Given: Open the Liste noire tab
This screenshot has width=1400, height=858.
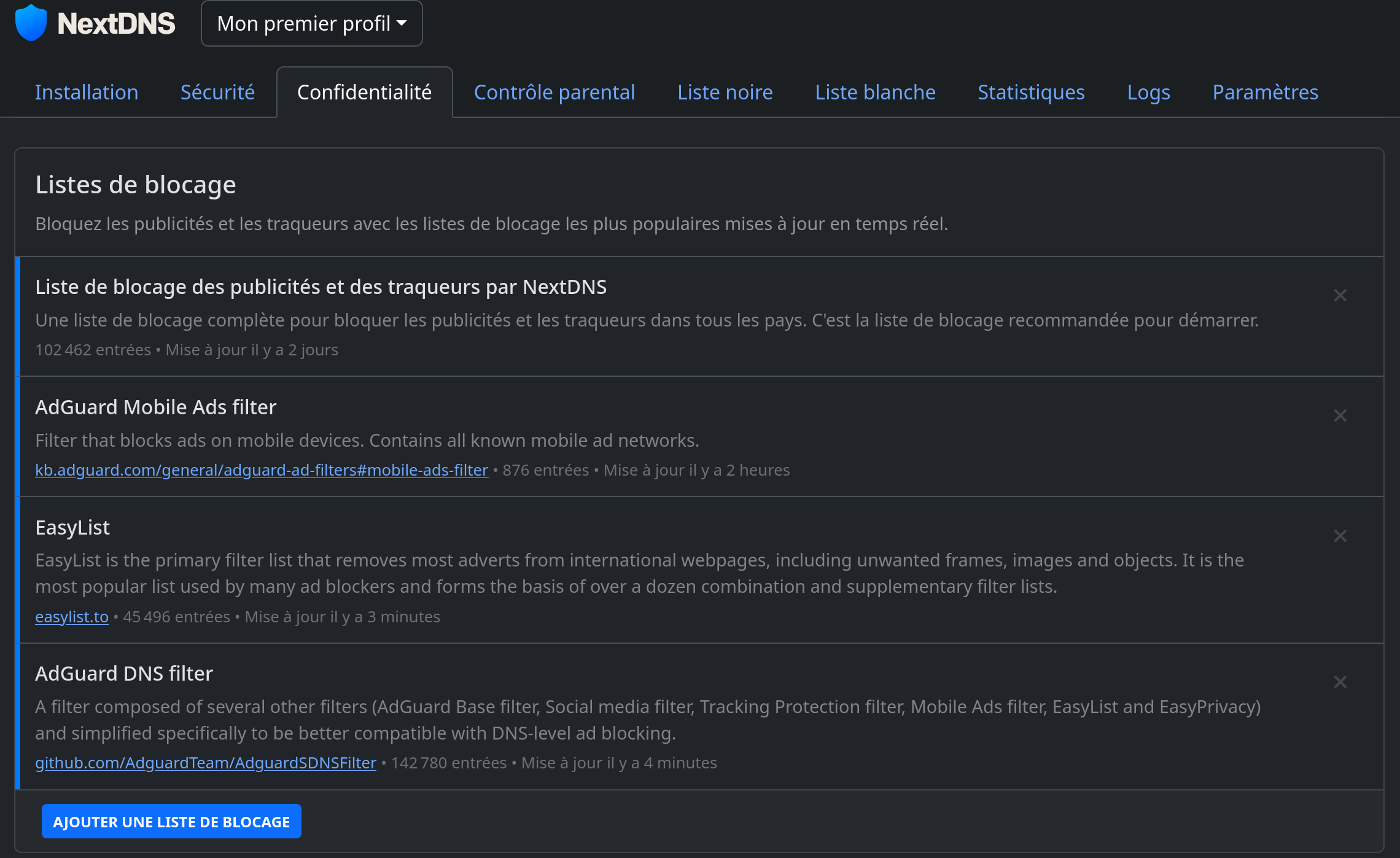Looking at the screenshot, I should click(725, 92).
